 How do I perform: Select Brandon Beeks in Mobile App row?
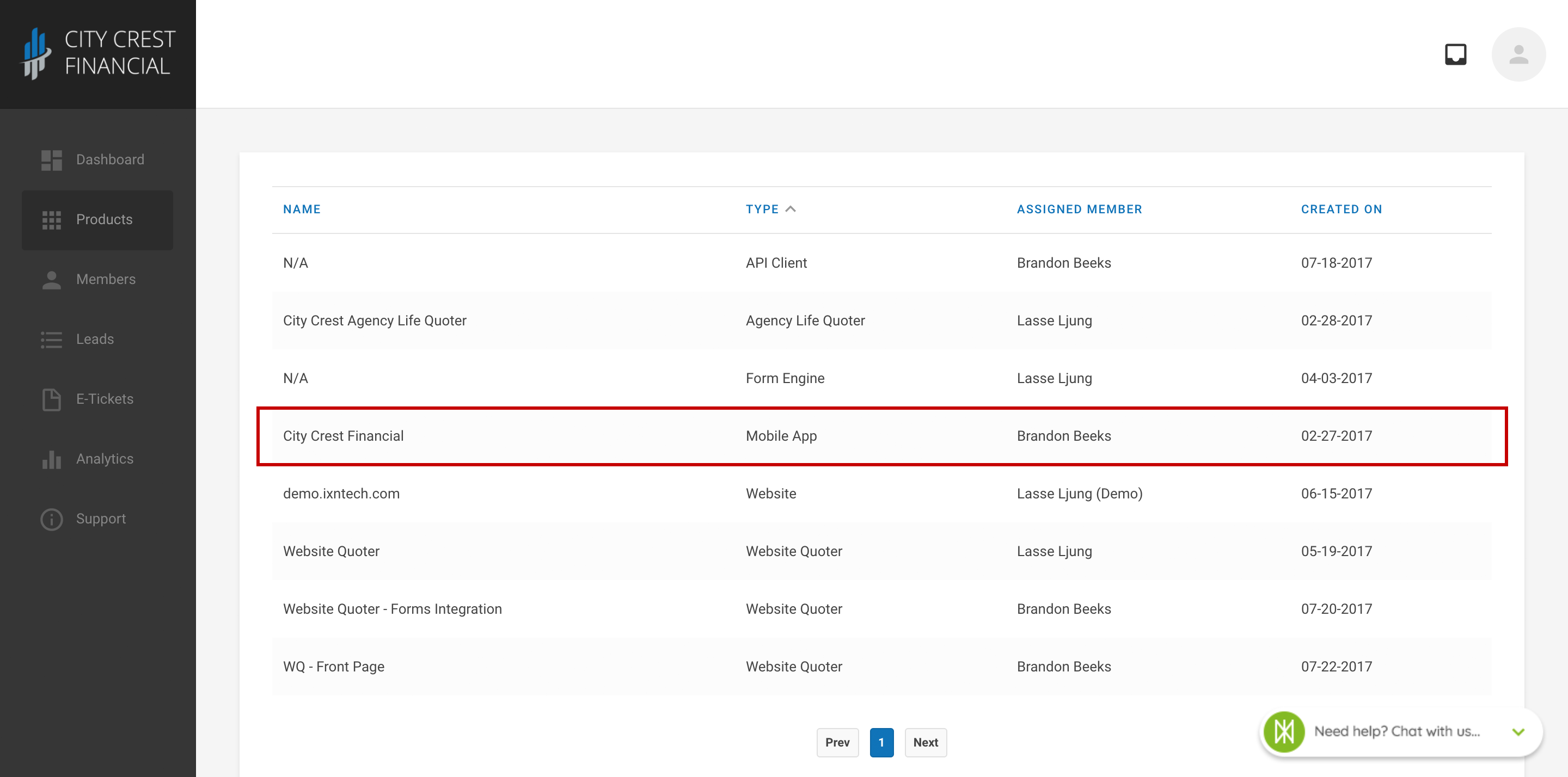[1063, 436]
